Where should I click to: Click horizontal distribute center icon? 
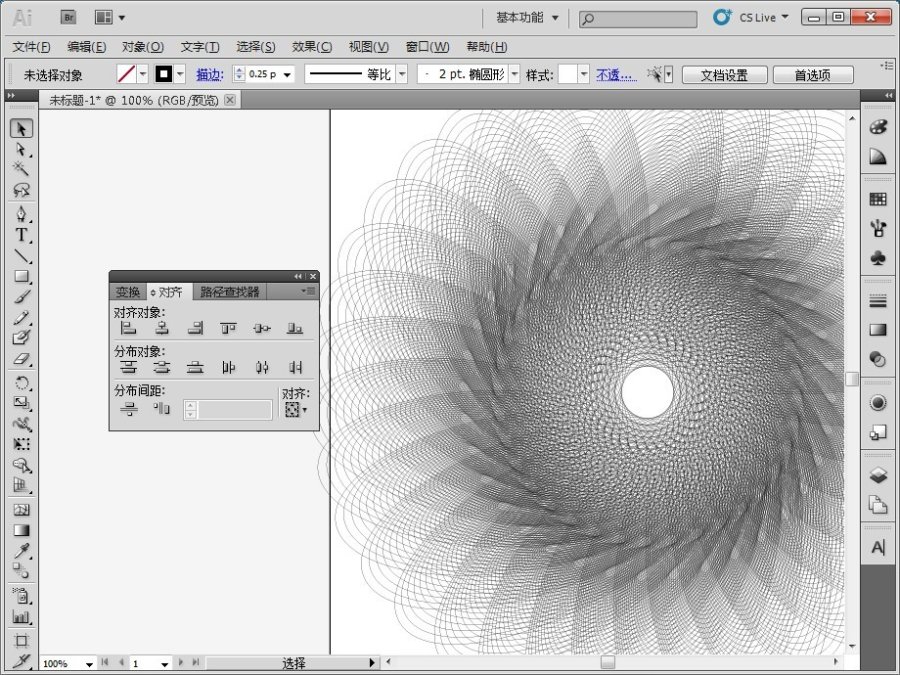[262, 367]
